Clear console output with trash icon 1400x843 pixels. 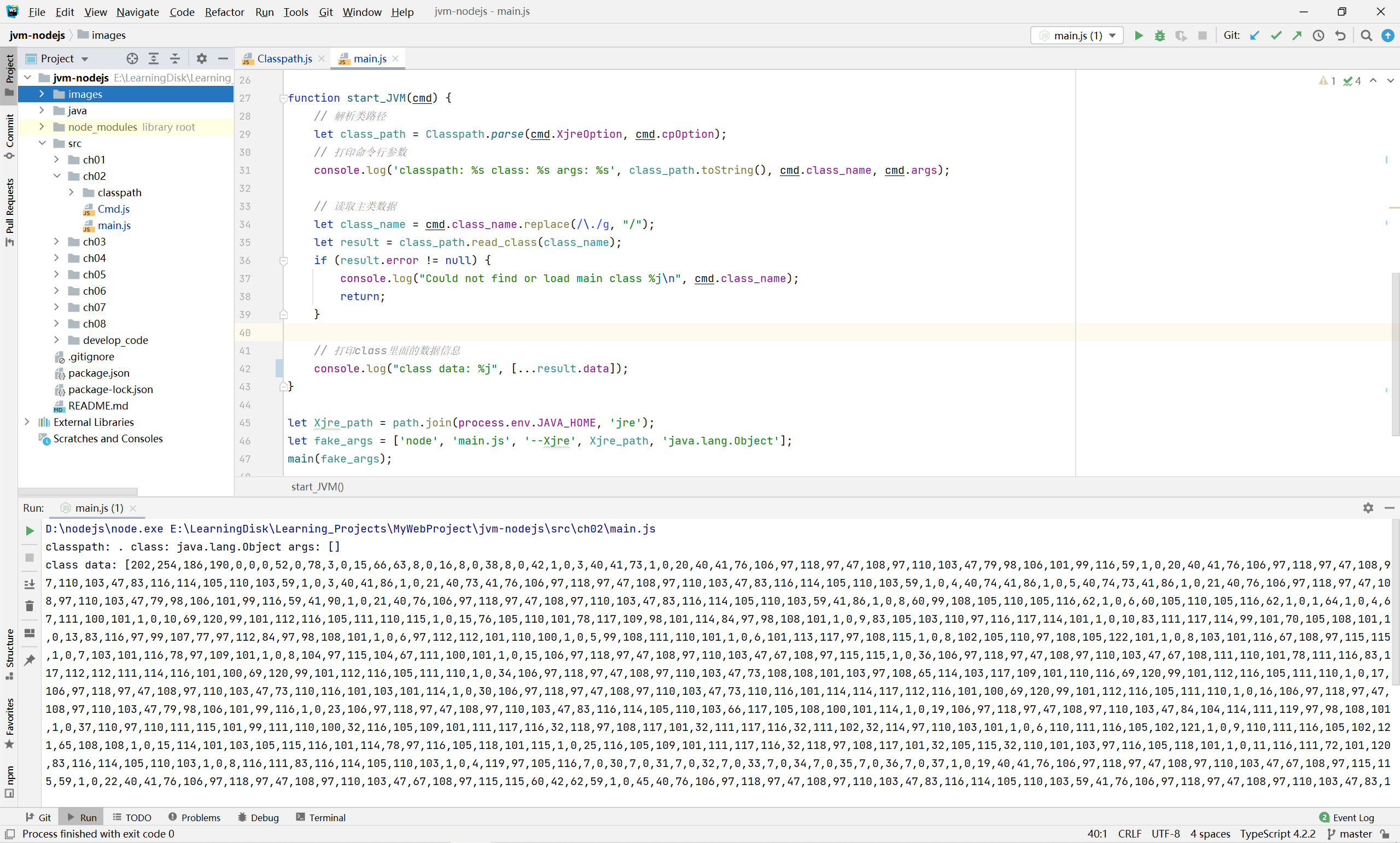[x=30, y=607]
